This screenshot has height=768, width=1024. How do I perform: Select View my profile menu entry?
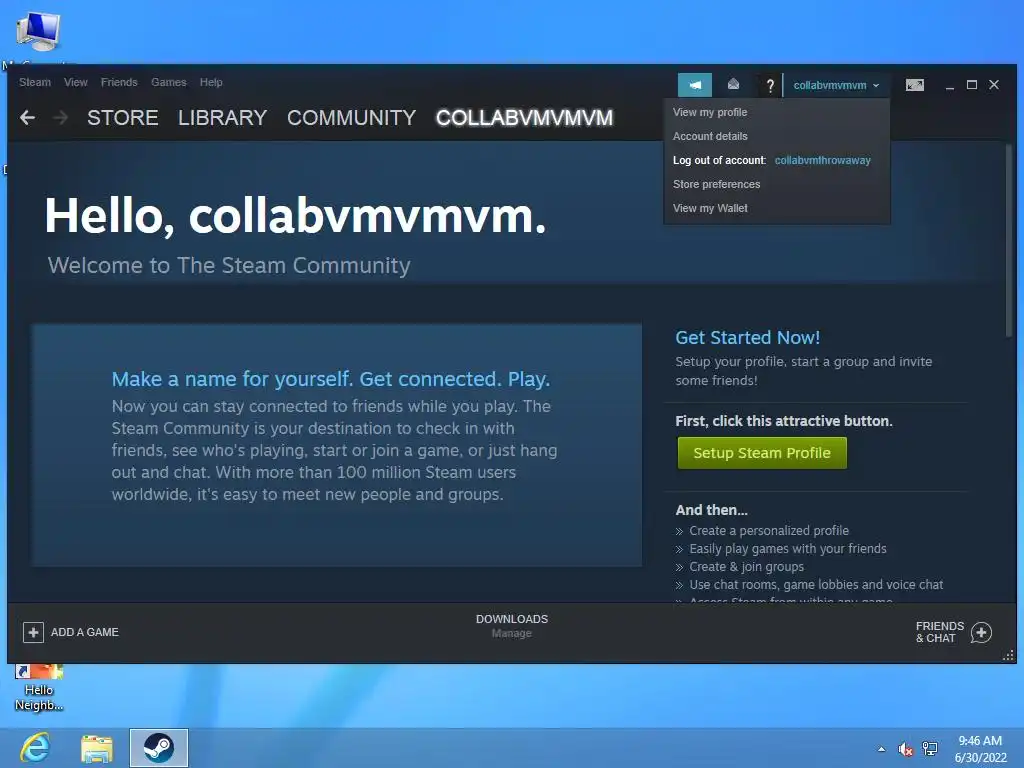776,112
